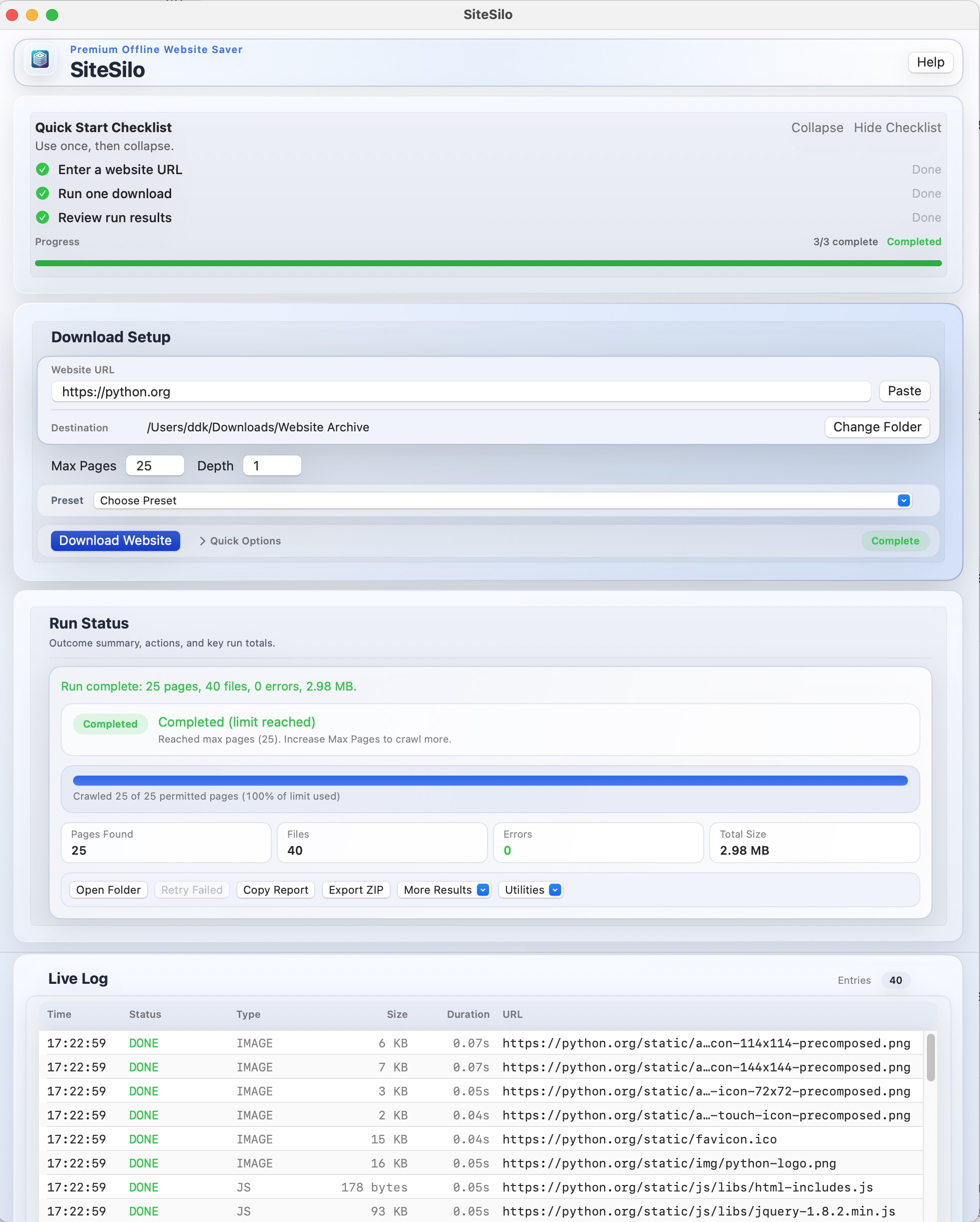Click the green check beside Run one download
This screenshot has width=980, height=1222.
(43, 193)
